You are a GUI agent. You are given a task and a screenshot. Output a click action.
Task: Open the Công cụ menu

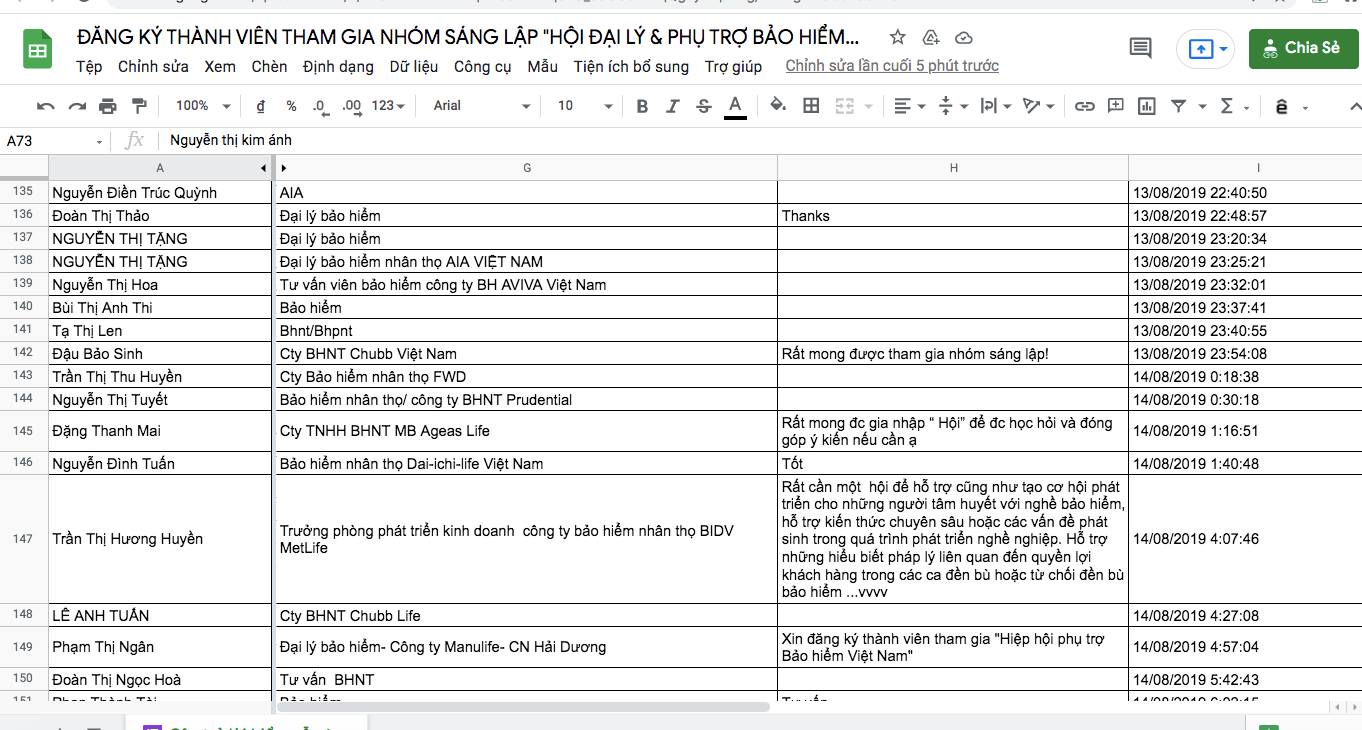pyautogui.click(x=483, y=66)
